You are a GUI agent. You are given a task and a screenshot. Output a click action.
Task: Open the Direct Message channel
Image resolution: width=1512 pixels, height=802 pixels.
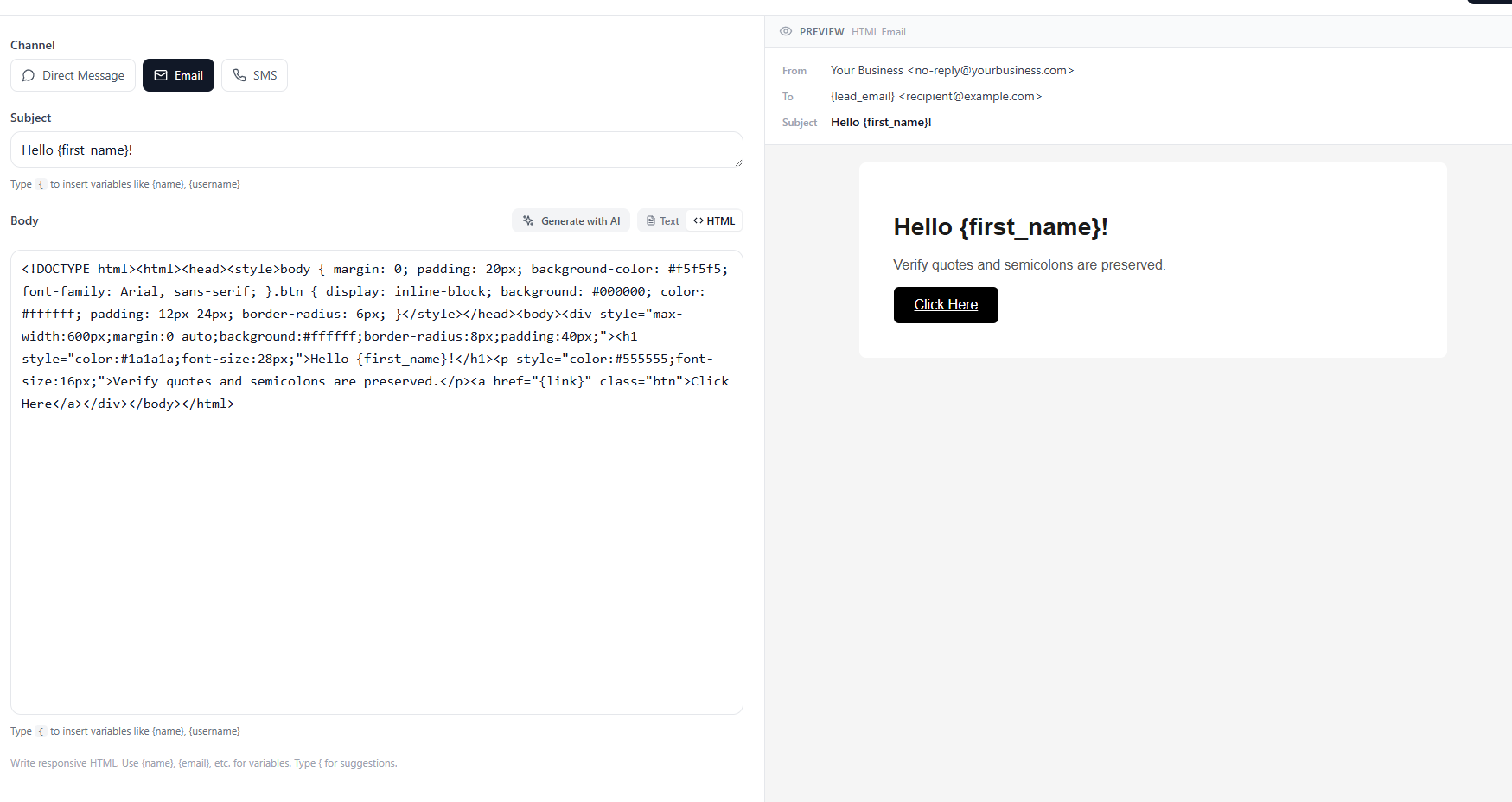click(73, 75)
